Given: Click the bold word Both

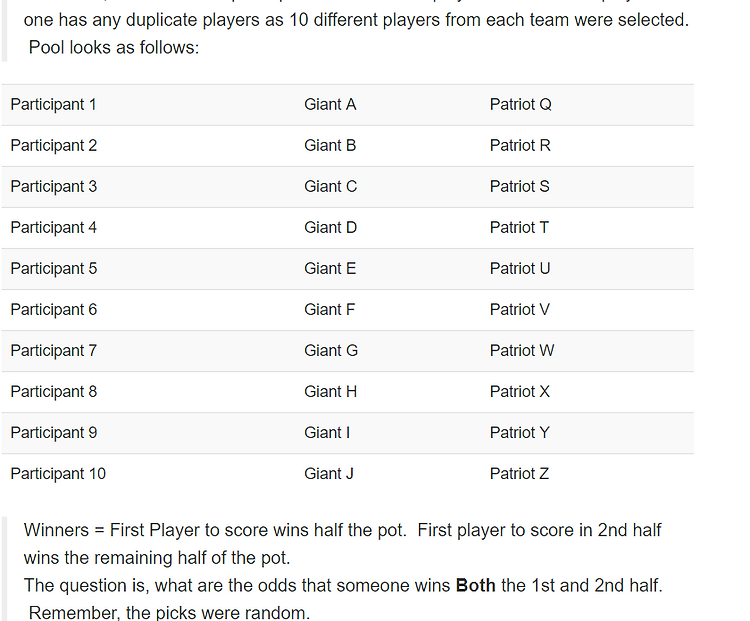Looking at the screenshot, I should click(475, 586).
